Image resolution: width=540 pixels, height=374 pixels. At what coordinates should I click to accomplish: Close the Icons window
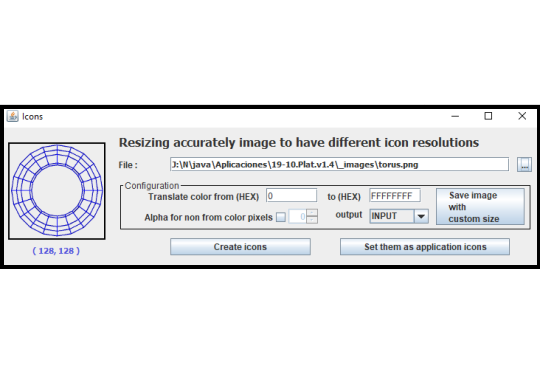coord(522,116)
